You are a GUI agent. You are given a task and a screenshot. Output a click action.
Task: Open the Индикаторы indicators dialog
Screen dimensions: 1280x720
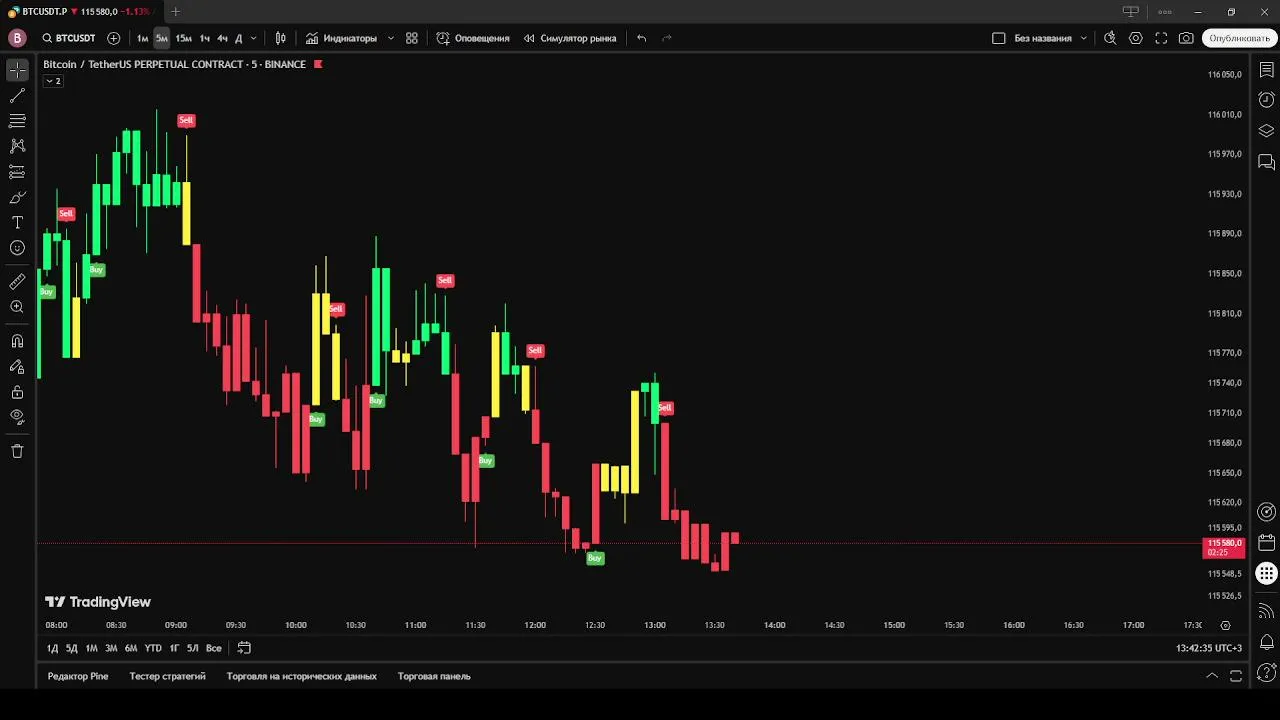pos(342,38)
